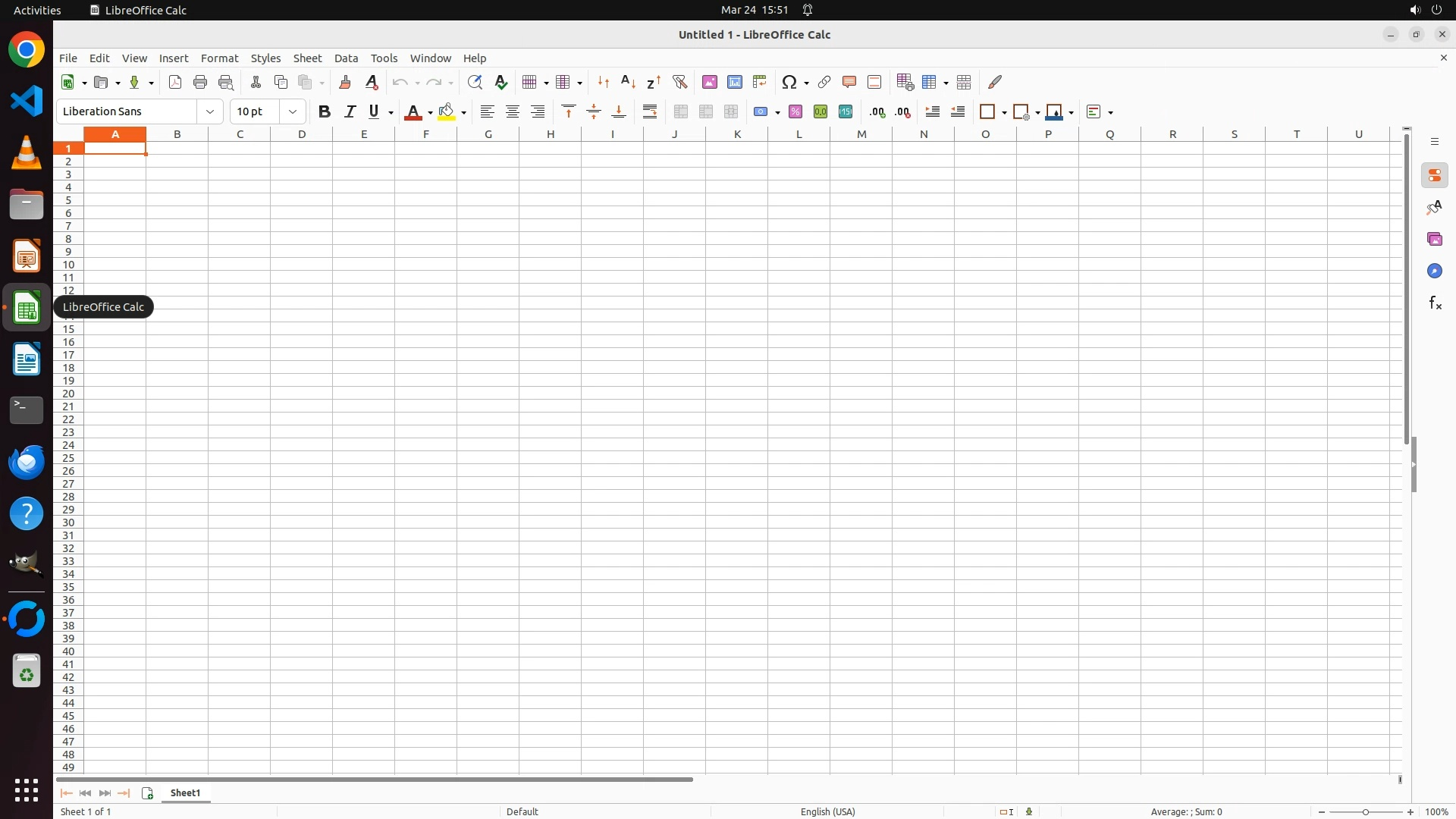This screenshot has width=1456, height=819.
Task: Open the Borders dropdown arrow
Action: coord(1004,112)
